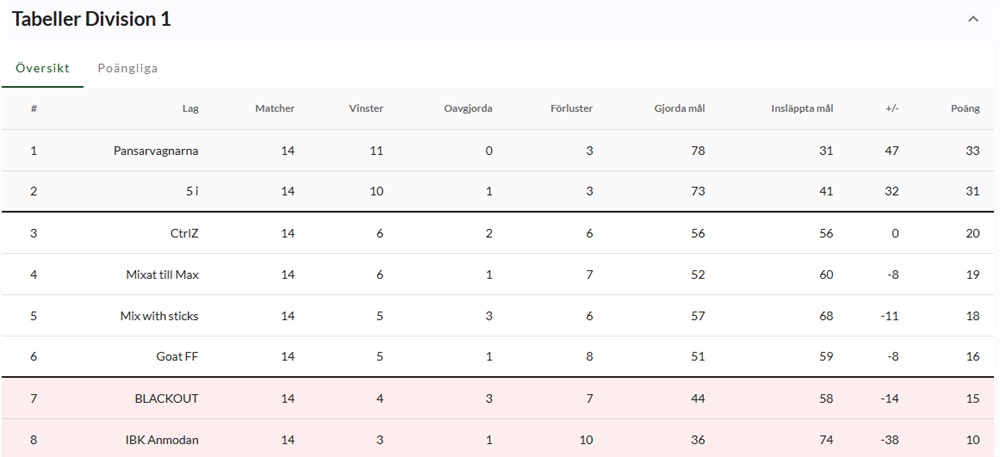Image resolution: width=1000 pixels, height=457 pixels.
Task: Open the BLACKOUT team row
Action: coord(166,399)
